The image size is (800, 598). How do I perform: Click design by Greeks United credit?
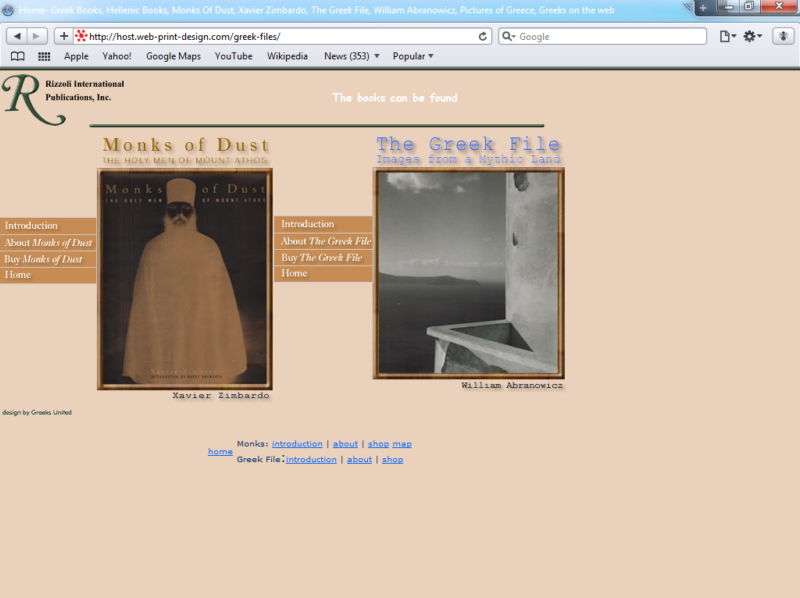coord(37,412)
